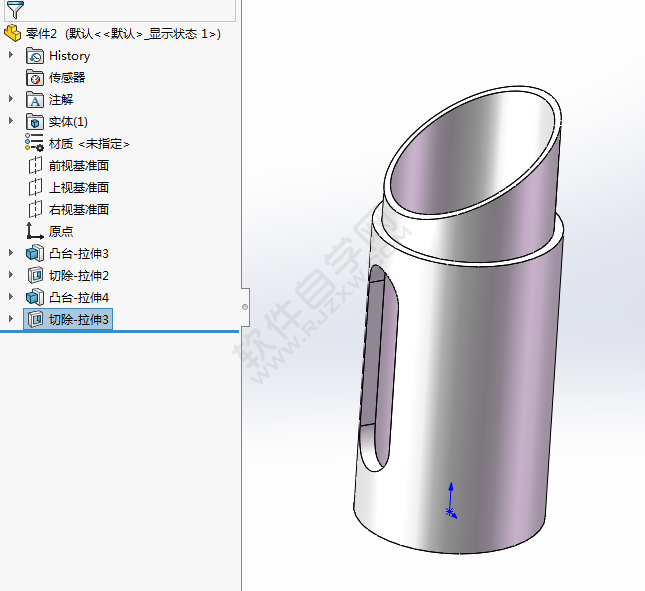The image size is (645, 591).
Task: Select the 零件2 (默认) root label
Action: (x=123, y=33)
